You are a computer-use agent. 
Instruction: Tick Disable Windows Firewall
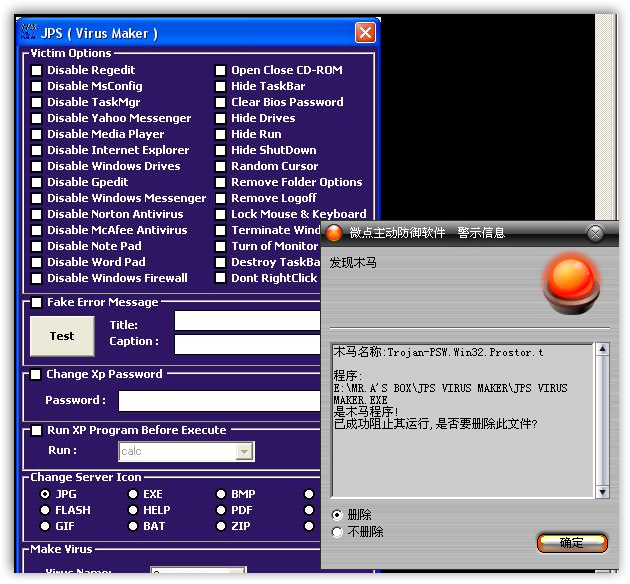(37, 278)
